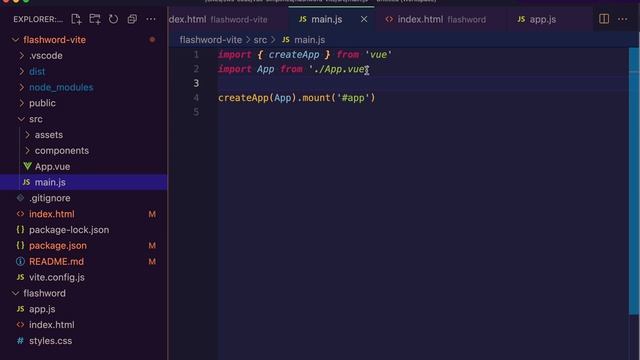The height and width of the screenshot is (360, 640).
Task: Switch to index.html flashword tab
Action: [440, 19]
